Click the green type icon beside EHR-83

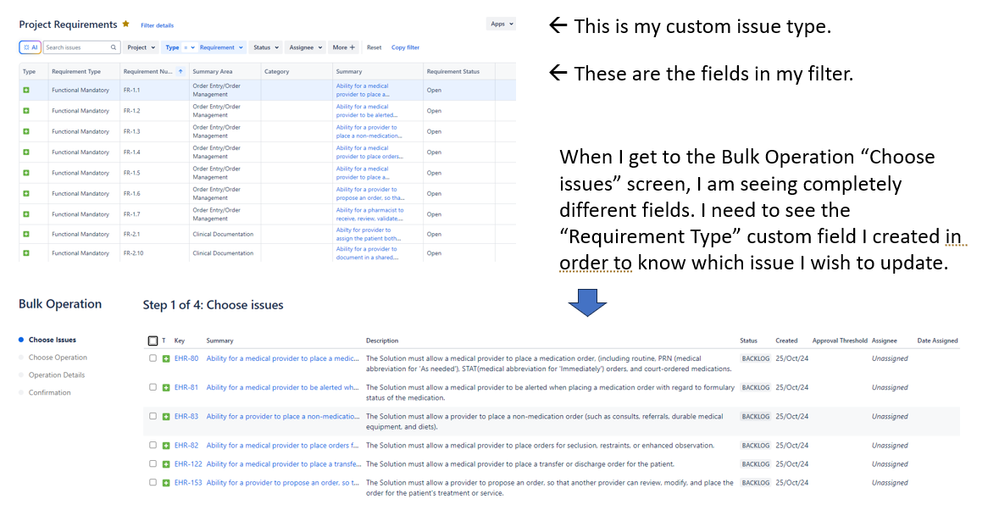point(166,416)
